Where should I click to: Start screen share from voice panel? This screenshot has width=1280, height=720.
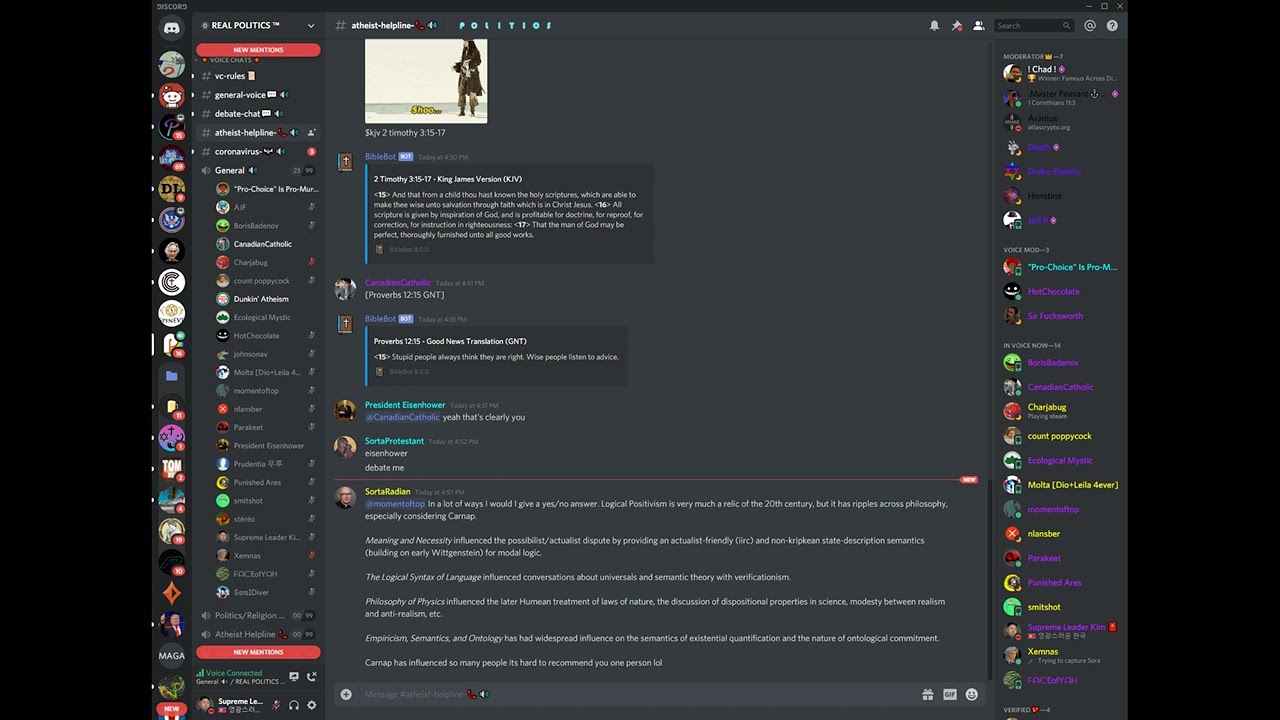294,677
